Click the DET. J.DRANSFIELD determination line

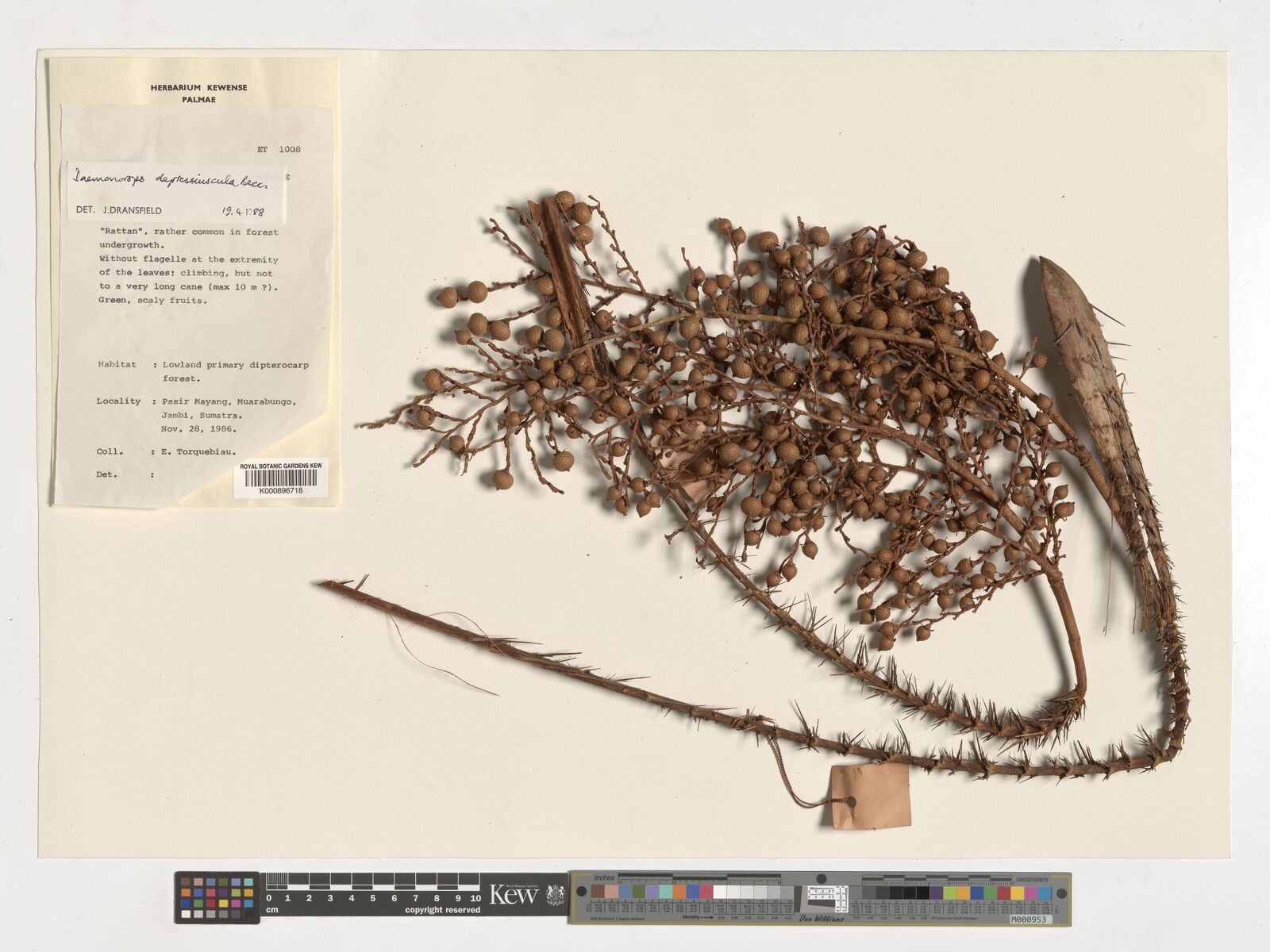tap(119, 211)
